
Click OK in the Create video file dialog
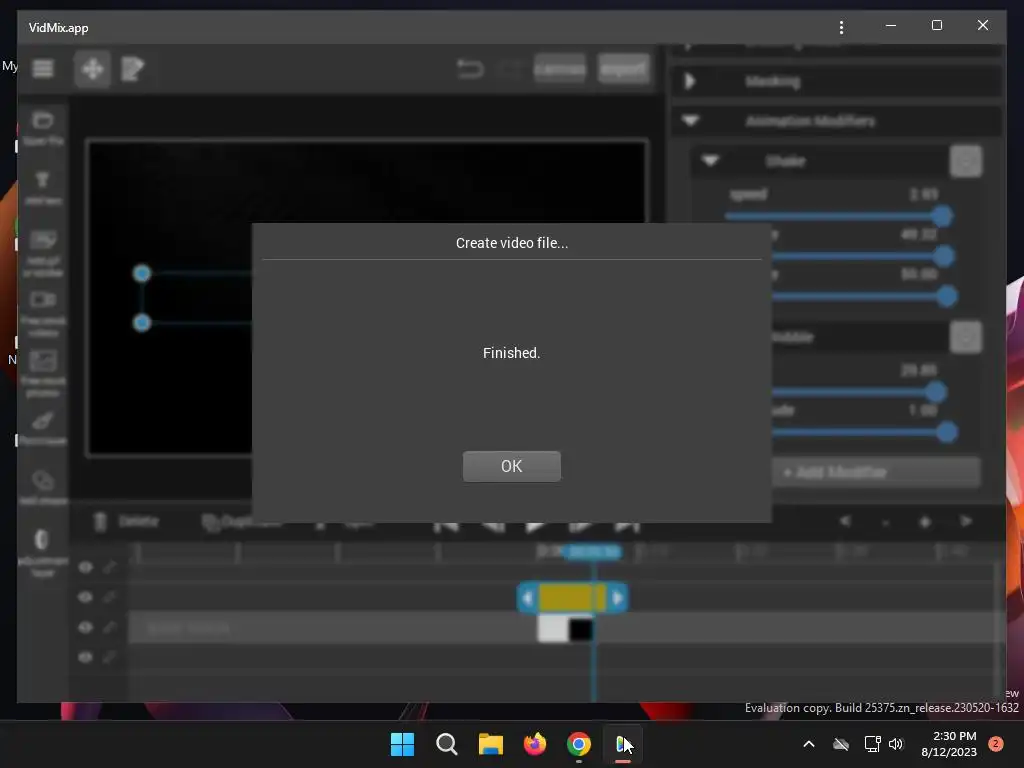[511, 466]
